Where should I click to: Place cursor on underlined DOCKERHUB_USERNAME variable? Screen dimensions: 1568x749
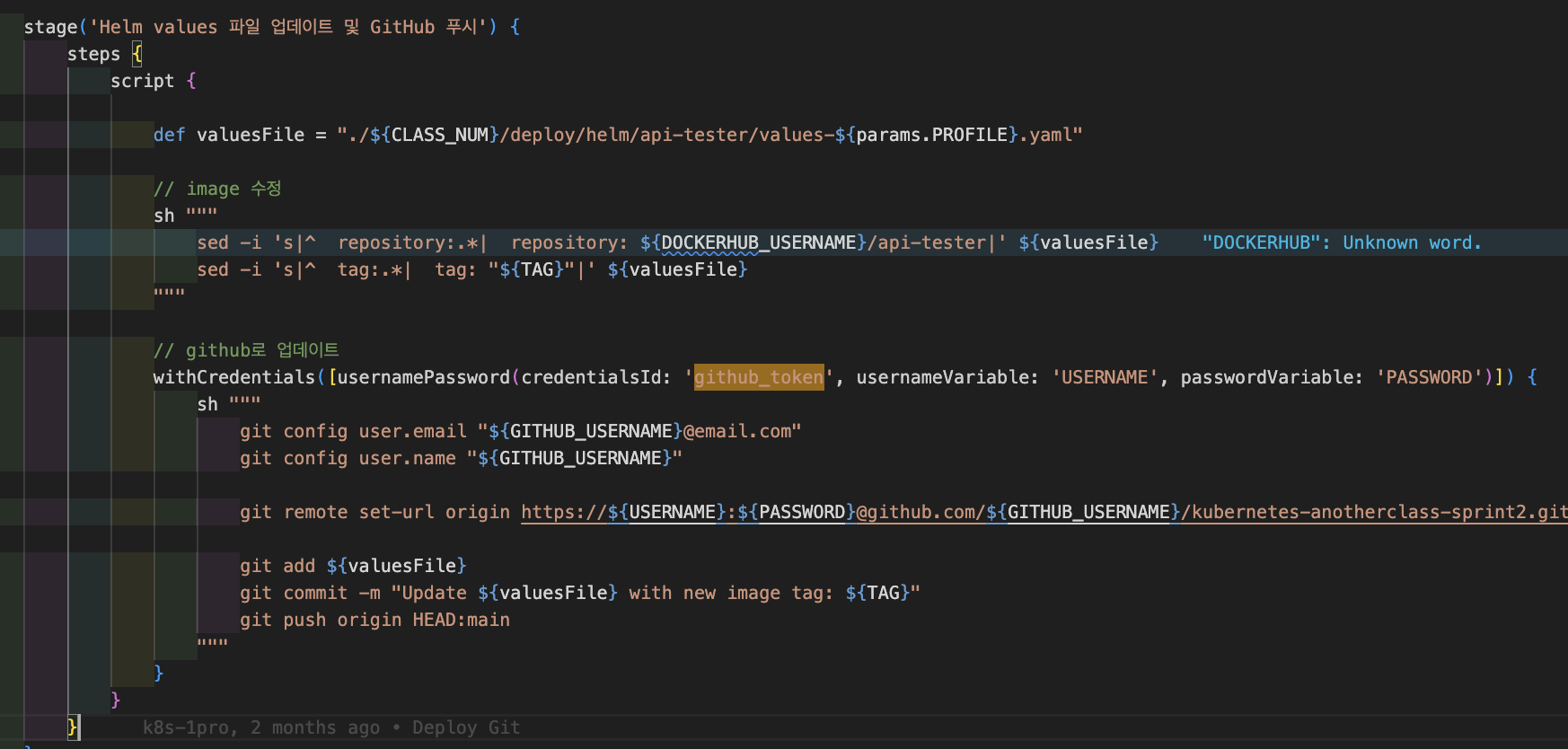(758, 243)
